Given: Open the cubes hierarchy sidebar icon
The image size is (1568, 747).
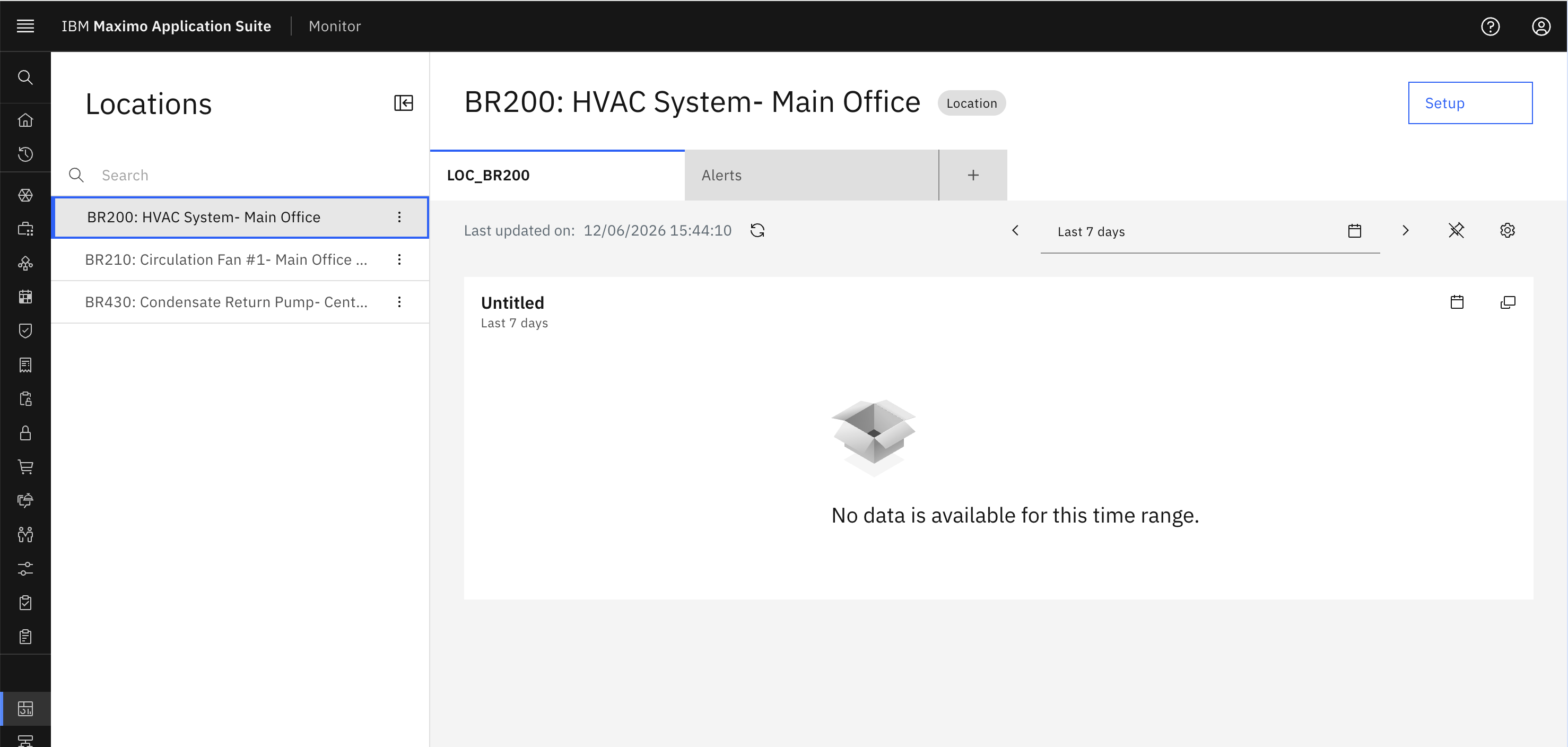Looking at the screenshot, I should click(25, 263).
